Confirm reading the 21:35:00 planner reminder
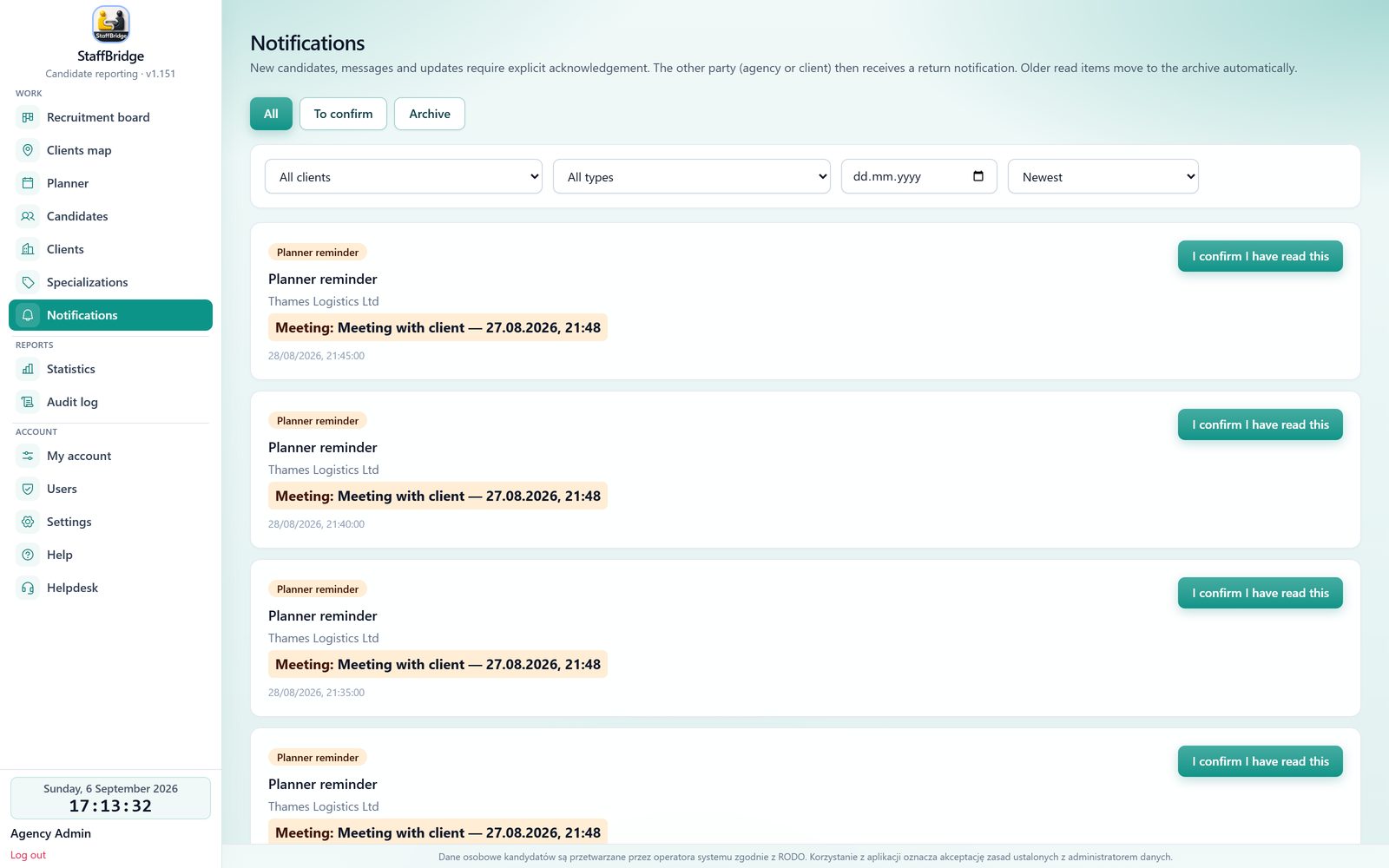 pos(1261,593)
